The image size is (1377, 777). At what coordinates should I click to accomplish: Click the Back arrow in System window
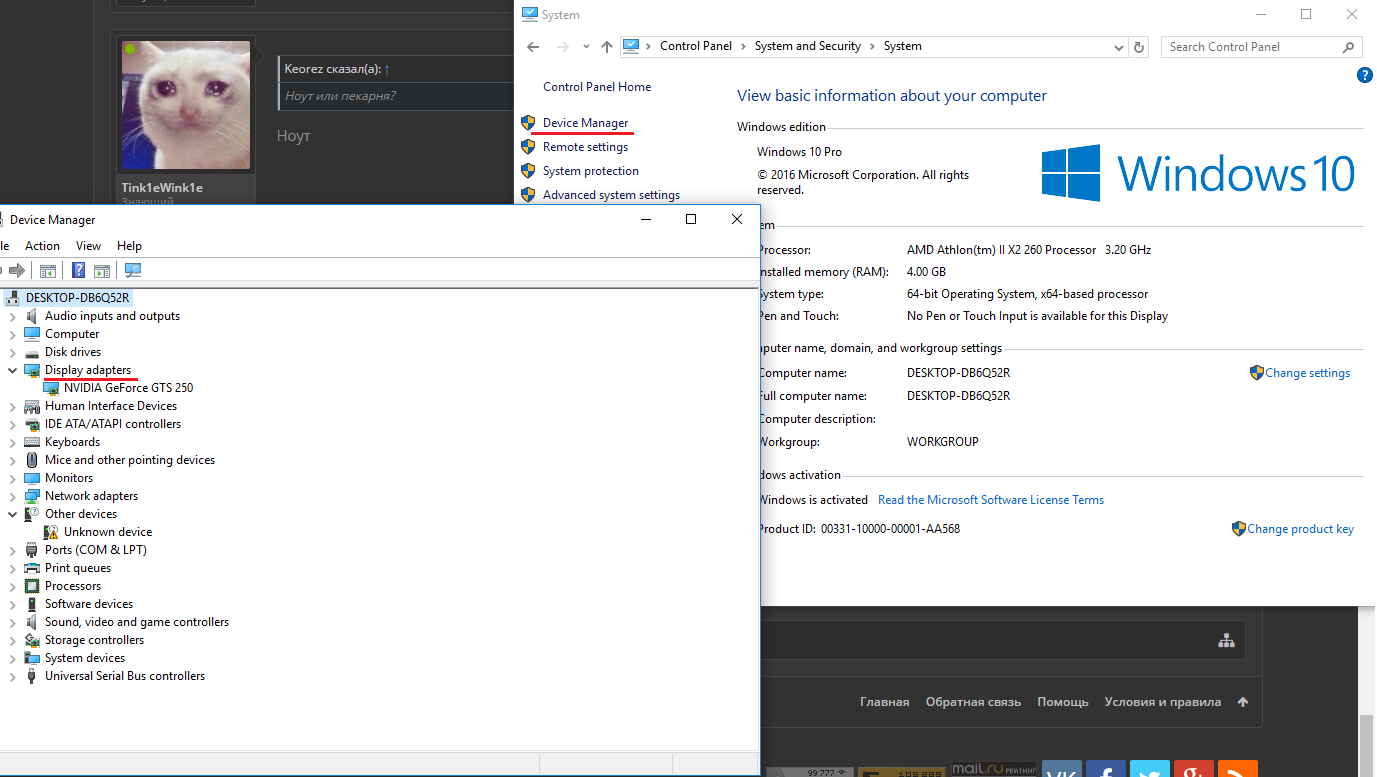point(534,47)
